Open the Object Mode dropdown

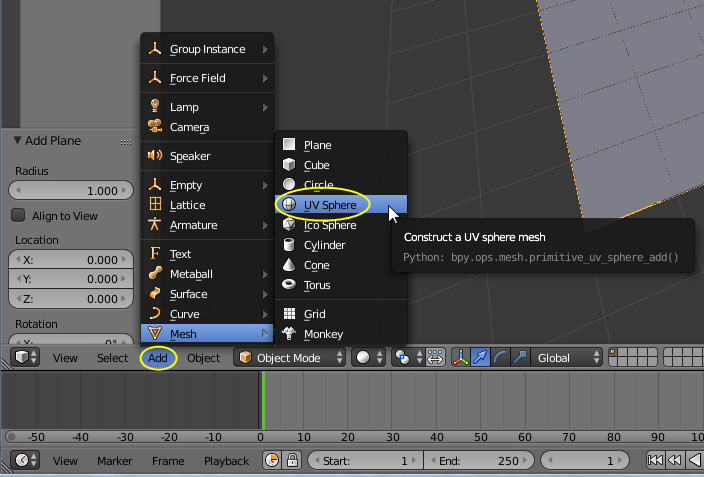pyautogui.click(x=291, y=358)
